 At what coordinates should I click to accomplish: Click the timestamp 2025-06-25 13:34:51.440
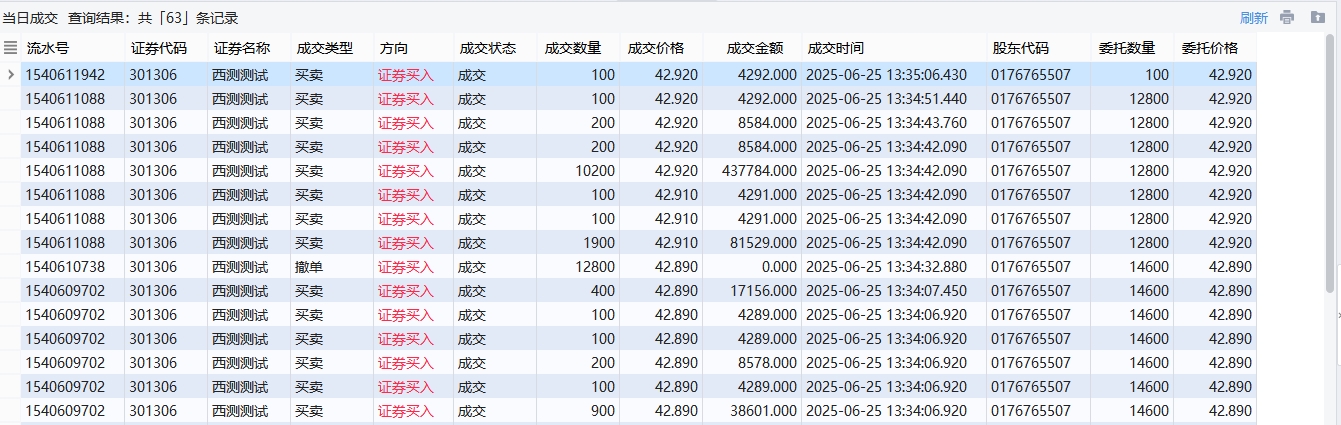[x=886, y=99]
